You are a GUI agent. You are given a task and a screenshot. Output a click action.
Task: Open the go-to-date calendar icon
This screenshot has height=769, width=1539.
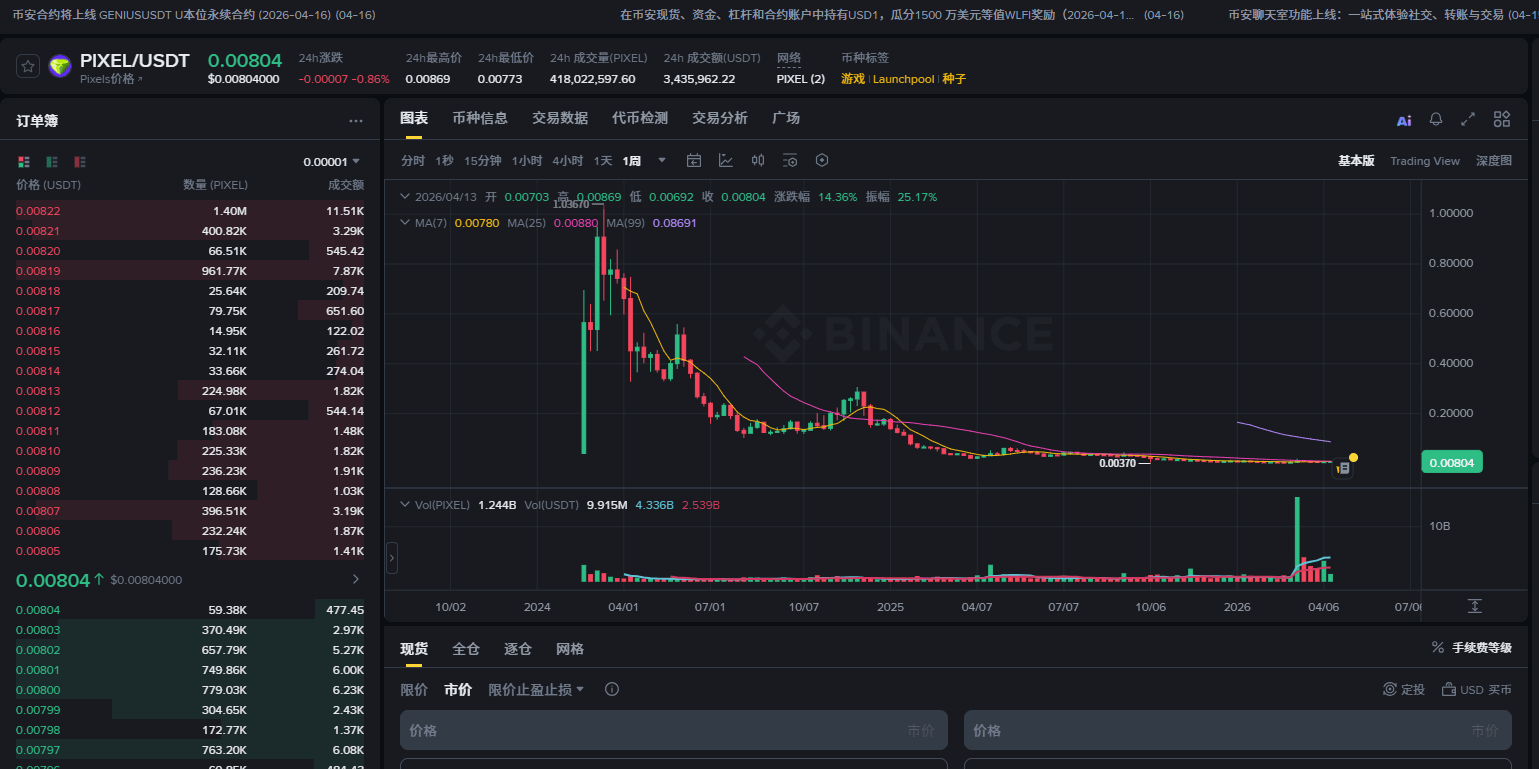click(x=694, y=160)
